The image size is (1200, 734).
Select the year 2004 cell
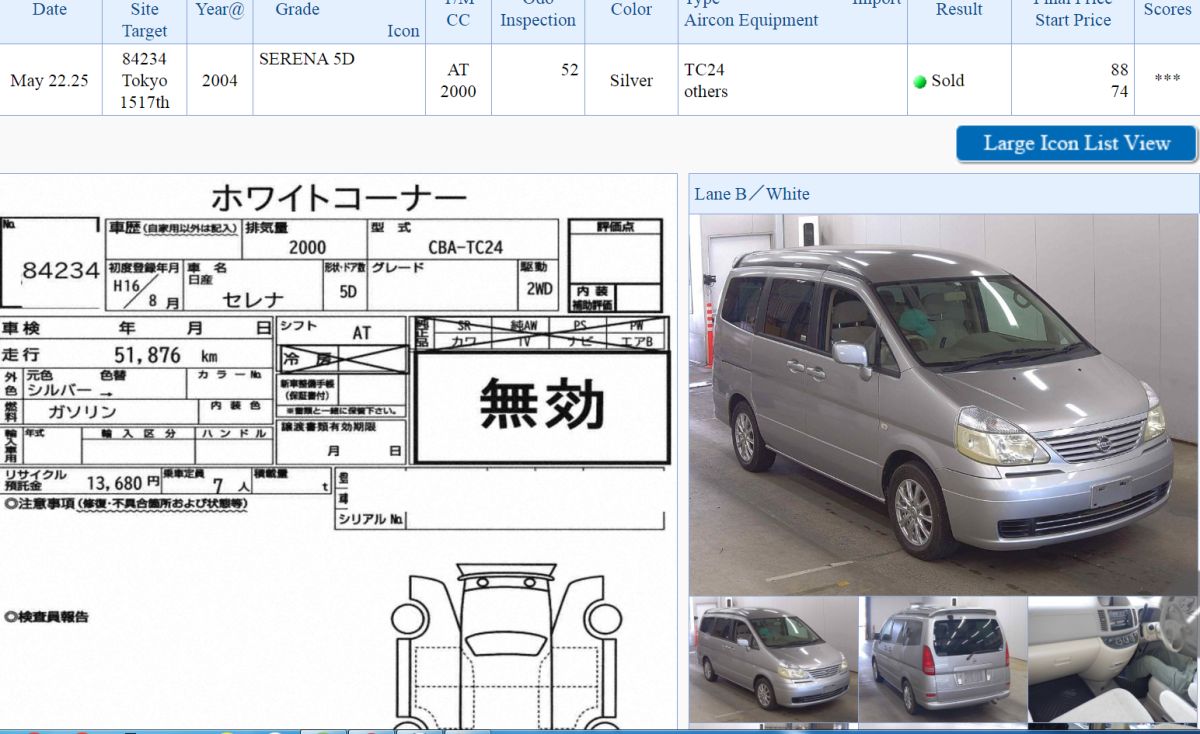(x=220, y=80)
